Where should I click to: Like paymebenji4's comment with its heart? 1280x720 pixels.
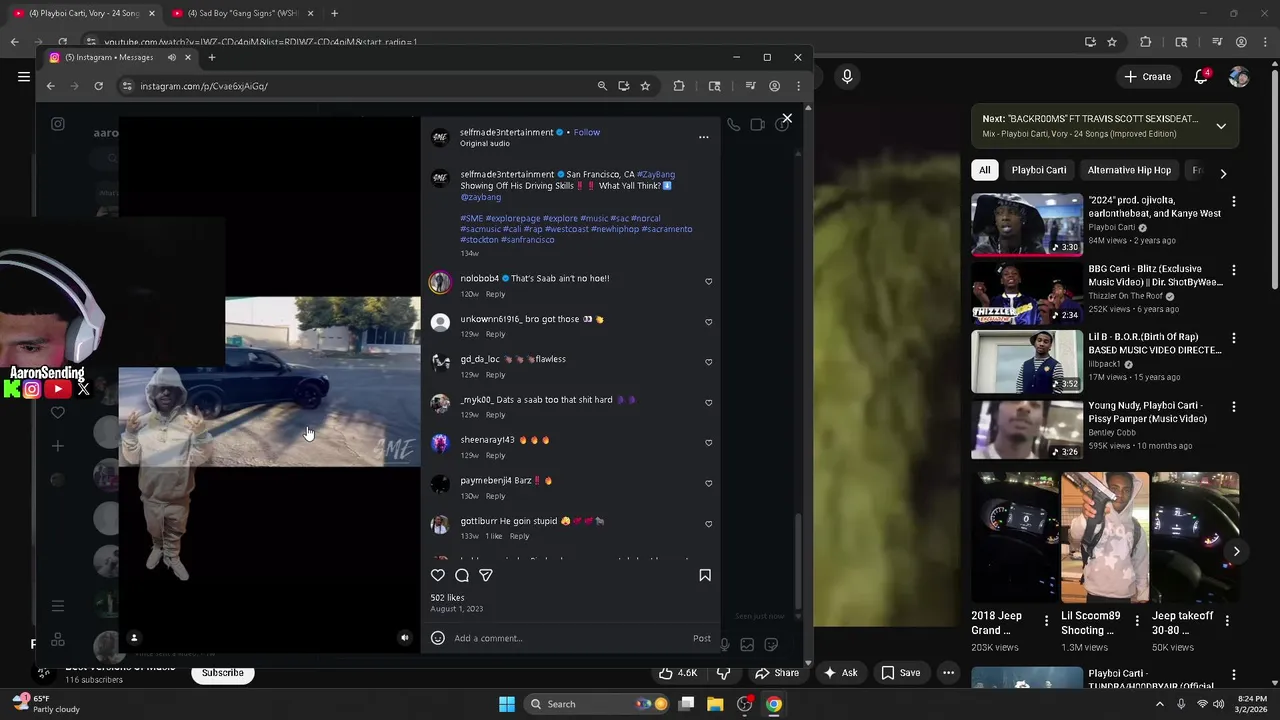[709, 484]
